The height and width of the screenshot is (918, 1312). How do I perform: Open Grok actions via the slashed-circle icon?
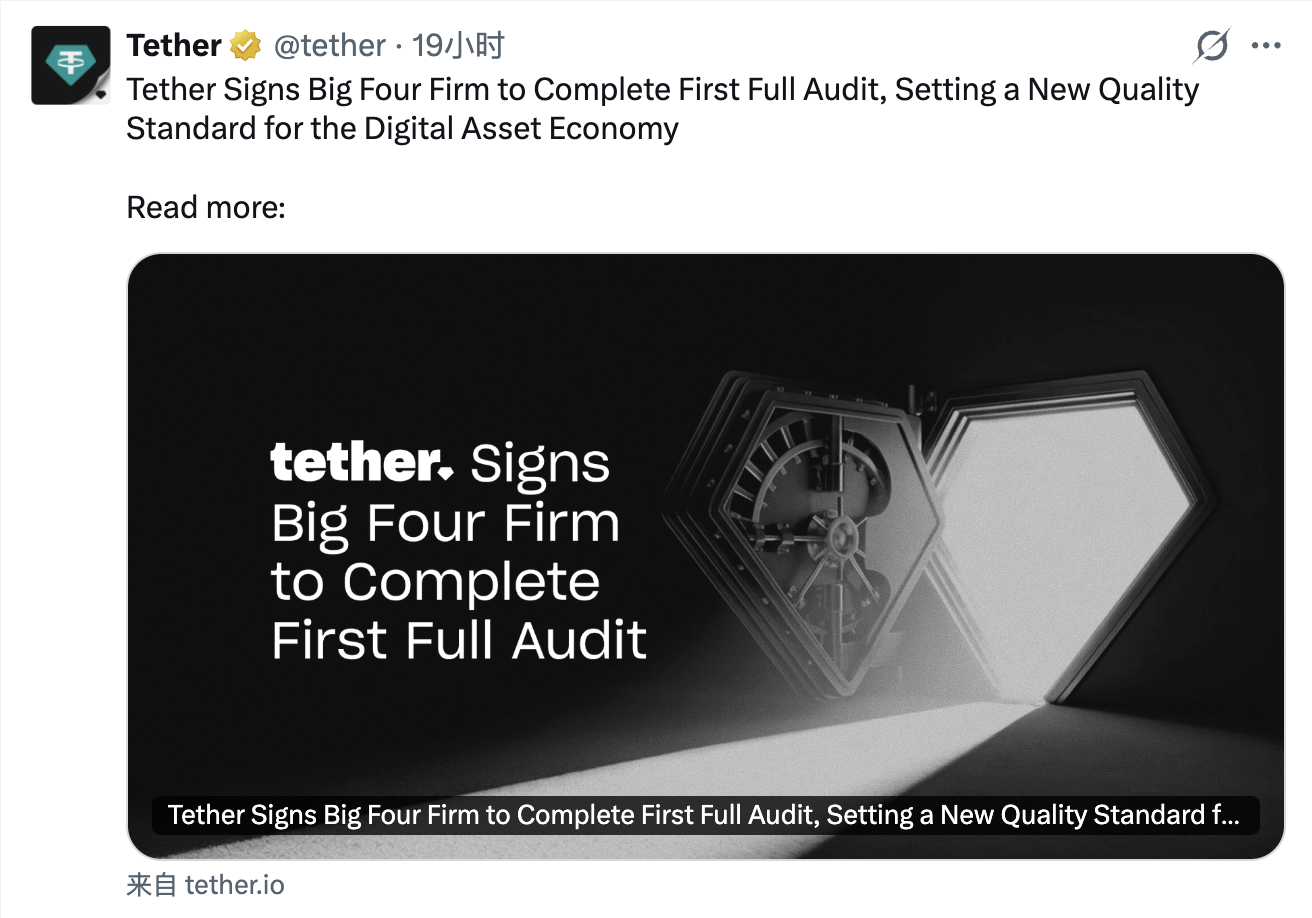coord(1212,46)
